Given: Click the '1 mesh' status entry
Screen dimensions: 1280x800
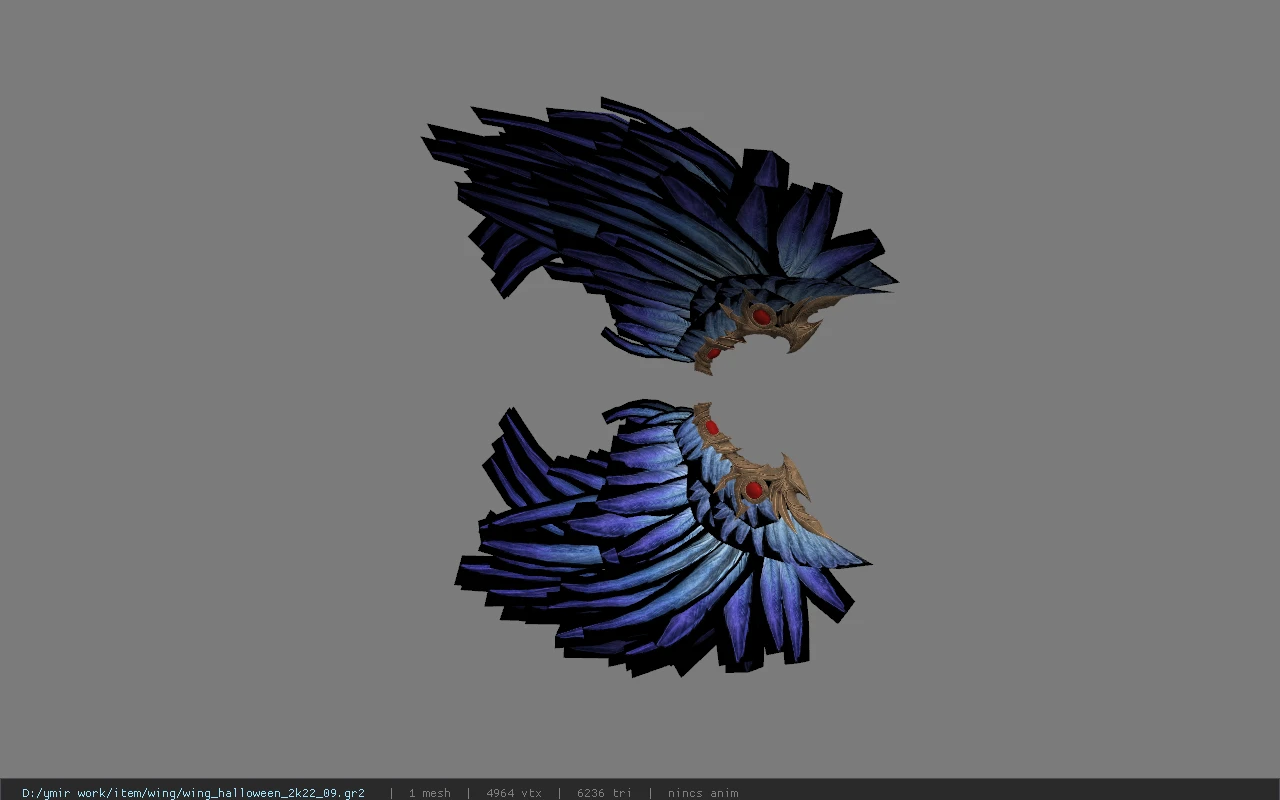Looking at the screenshot, I should click(x=429, y=793).
